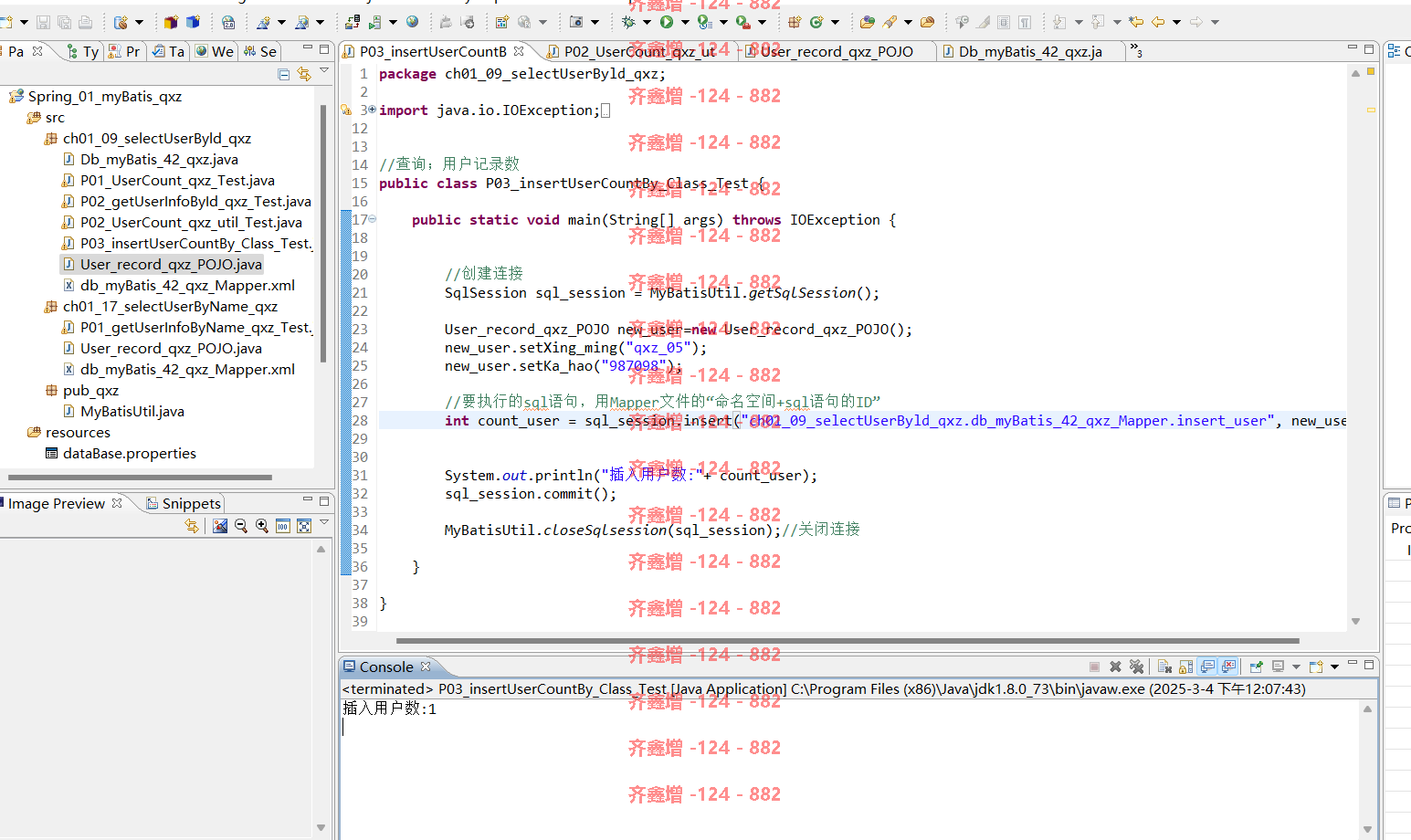Open Image Preview View Menu triangle

(324, 522)
